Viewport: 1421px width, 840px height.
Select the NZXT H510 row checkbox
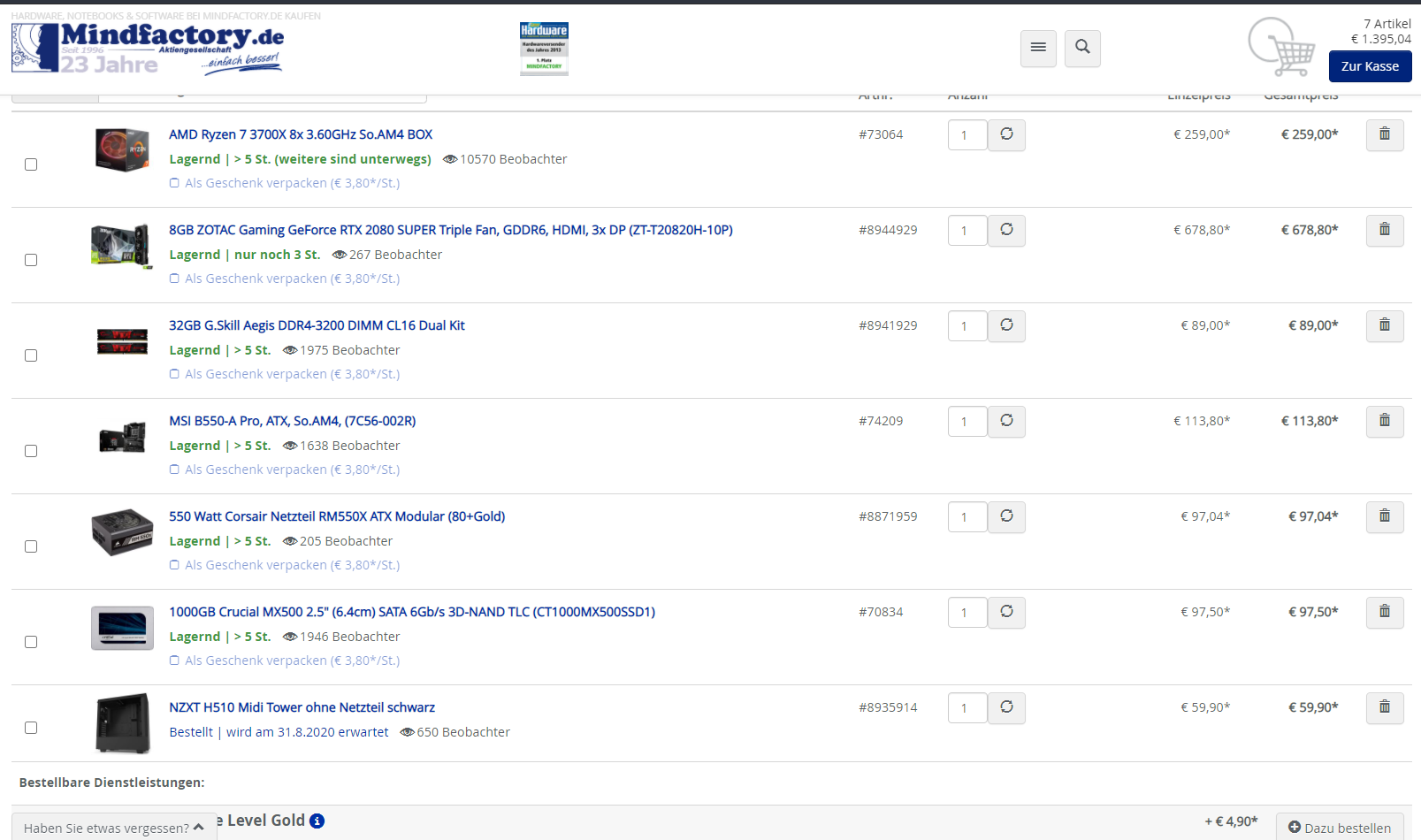coord(31,728)
